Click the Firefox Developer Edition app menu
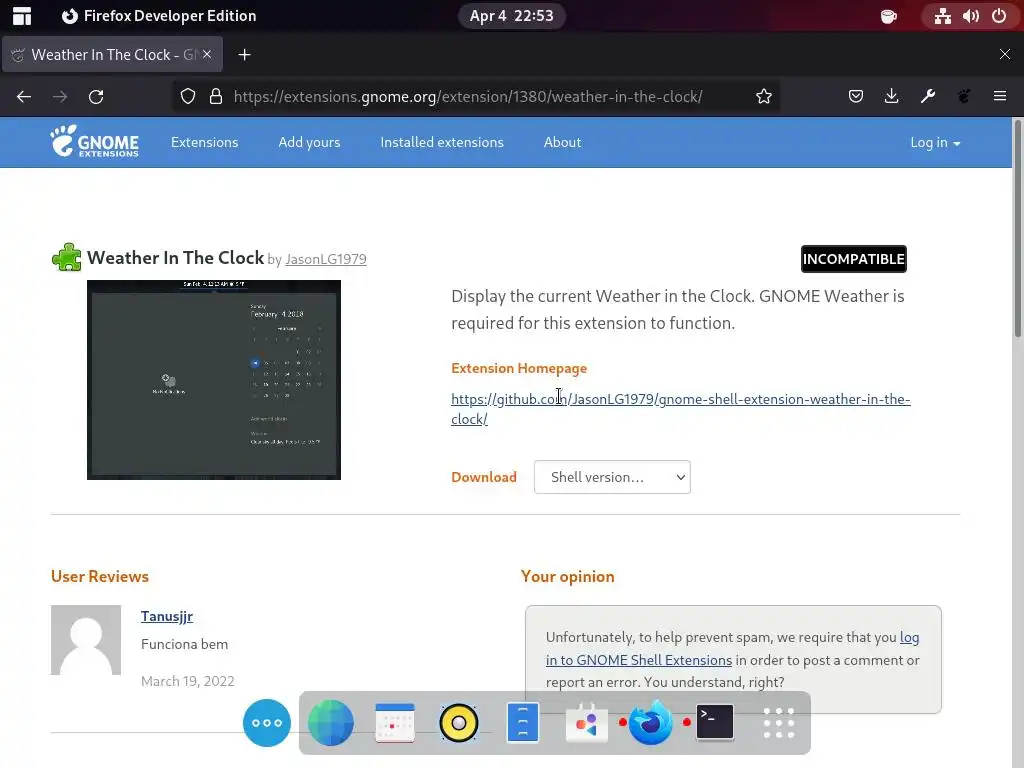 (159, 16)
